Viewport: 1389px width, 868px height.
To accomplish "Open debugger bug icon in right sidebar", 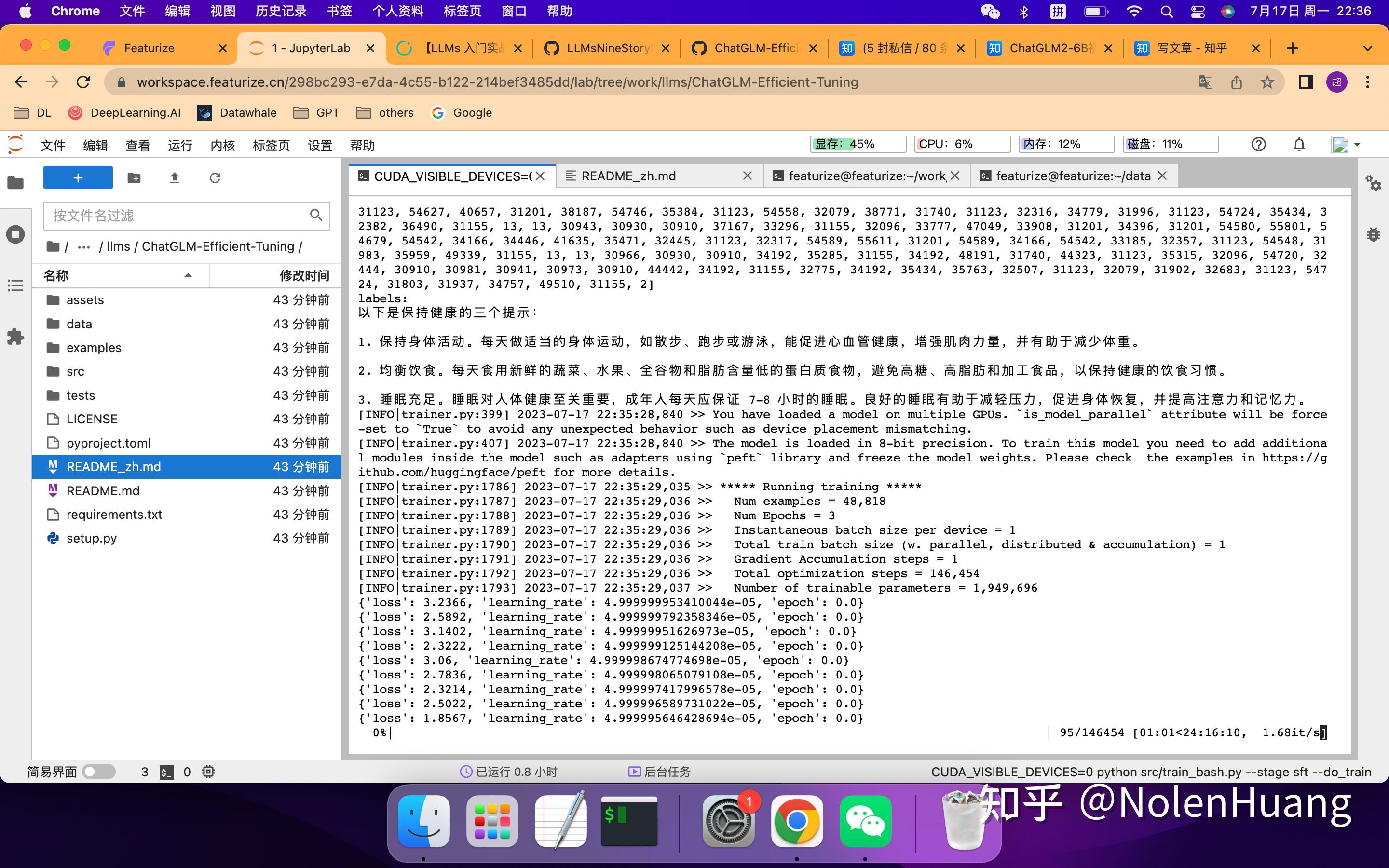I will pos(1374,234).
